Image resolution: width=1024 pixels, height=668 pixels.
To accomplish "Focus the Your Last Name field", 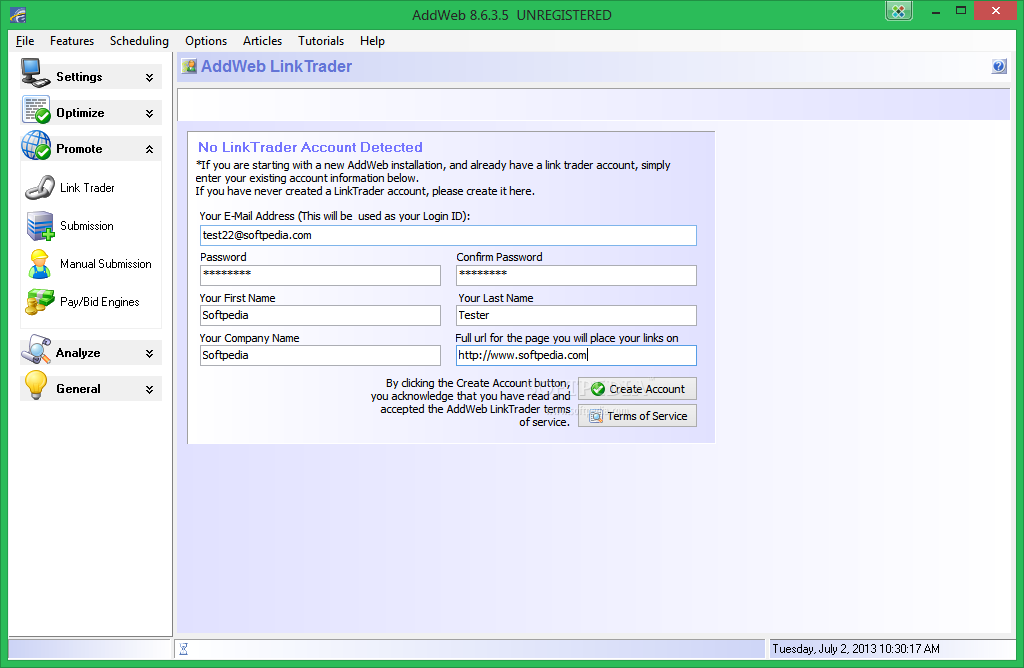I will coord(576,315).
